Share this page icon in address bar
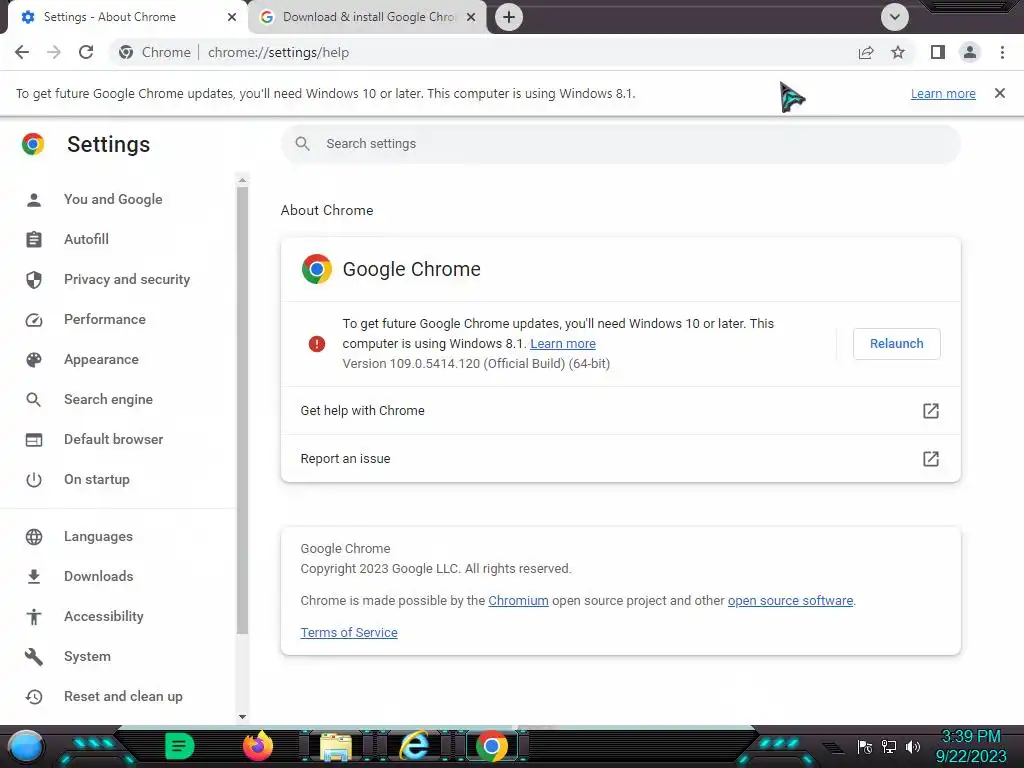This screenshot has width=1024, height=768. point(866,52)
